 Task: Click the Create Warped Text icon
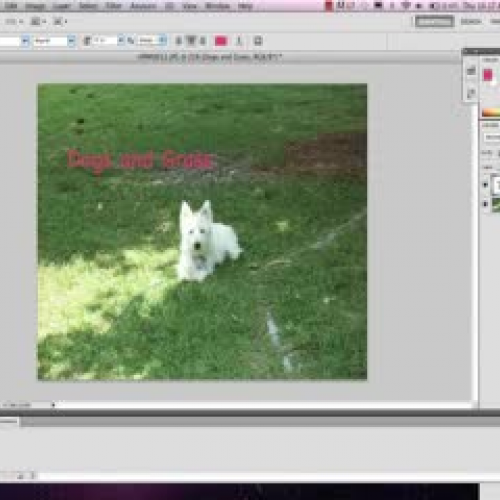pos(239,41)
